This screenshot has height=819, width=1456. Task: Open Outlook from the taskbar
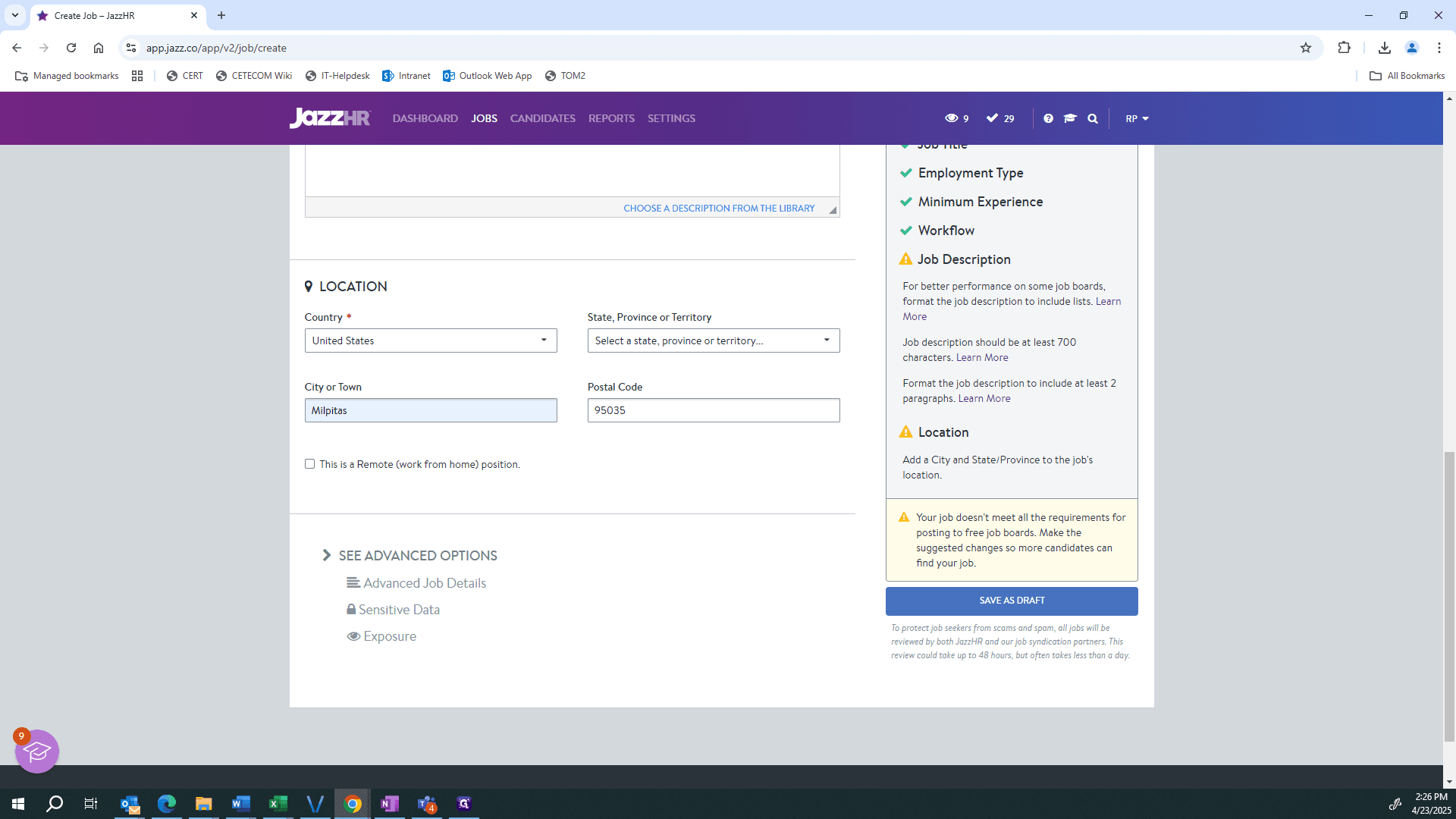click(130, 804)
